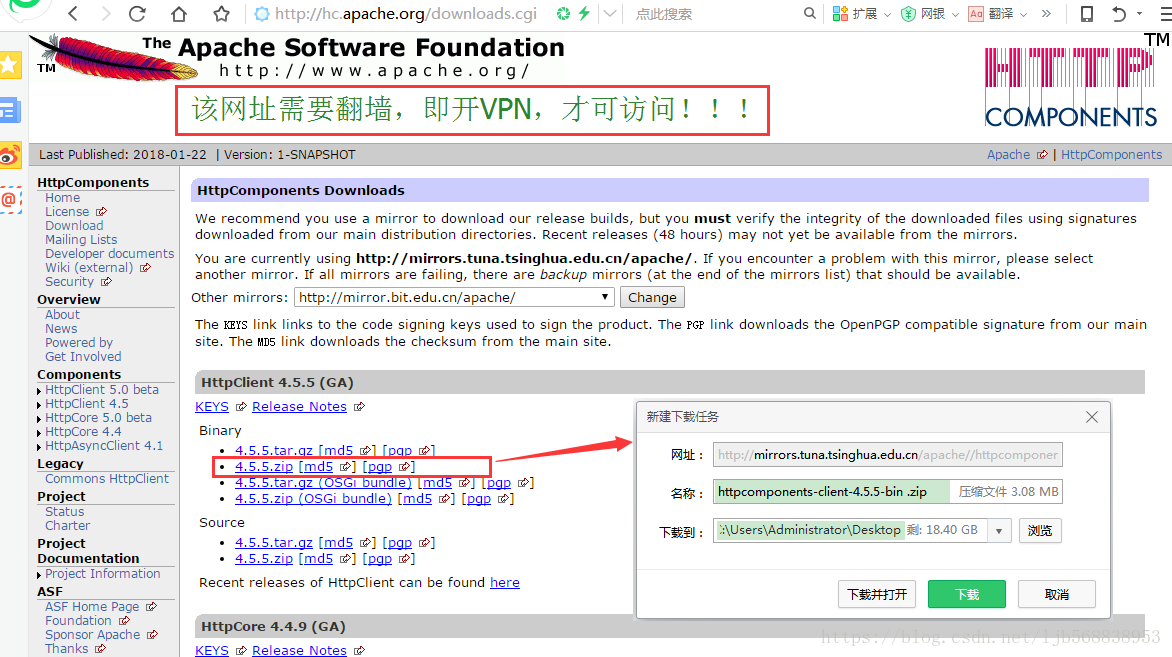Click the 浏览 browse button
Viewport: 1172px width, 657px height.
point(1040,531)
